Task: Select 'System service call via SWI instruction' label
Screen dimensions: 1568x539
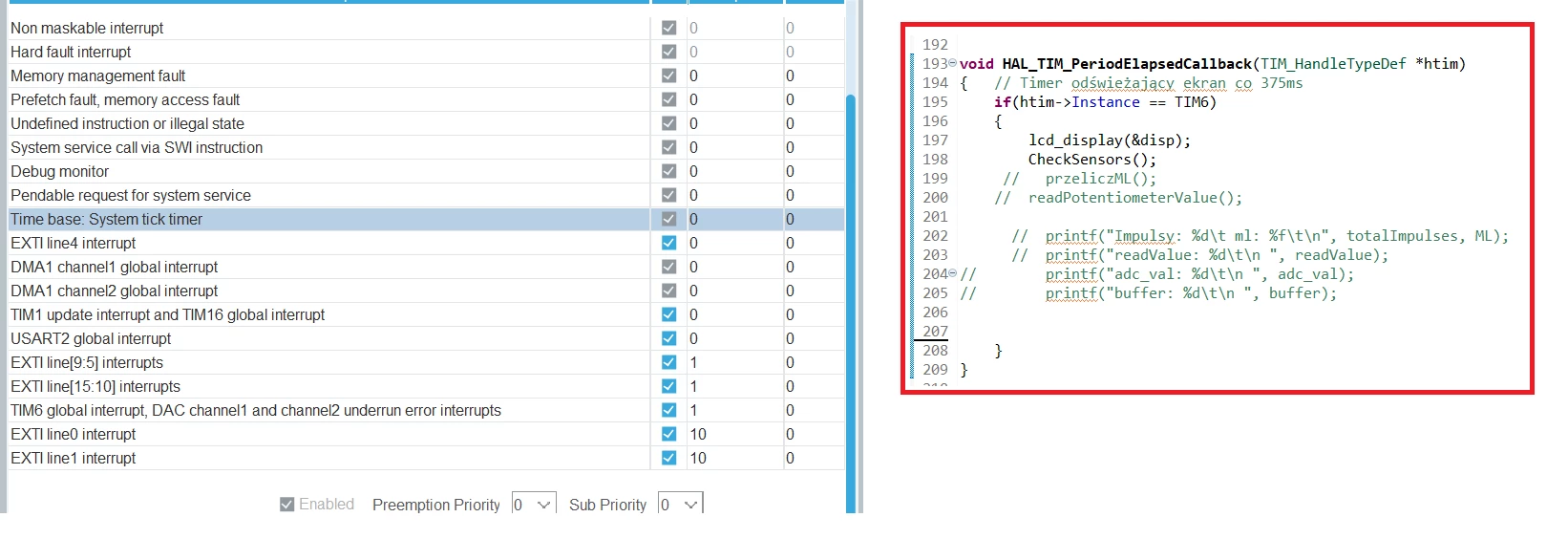Action: point(137,147)
